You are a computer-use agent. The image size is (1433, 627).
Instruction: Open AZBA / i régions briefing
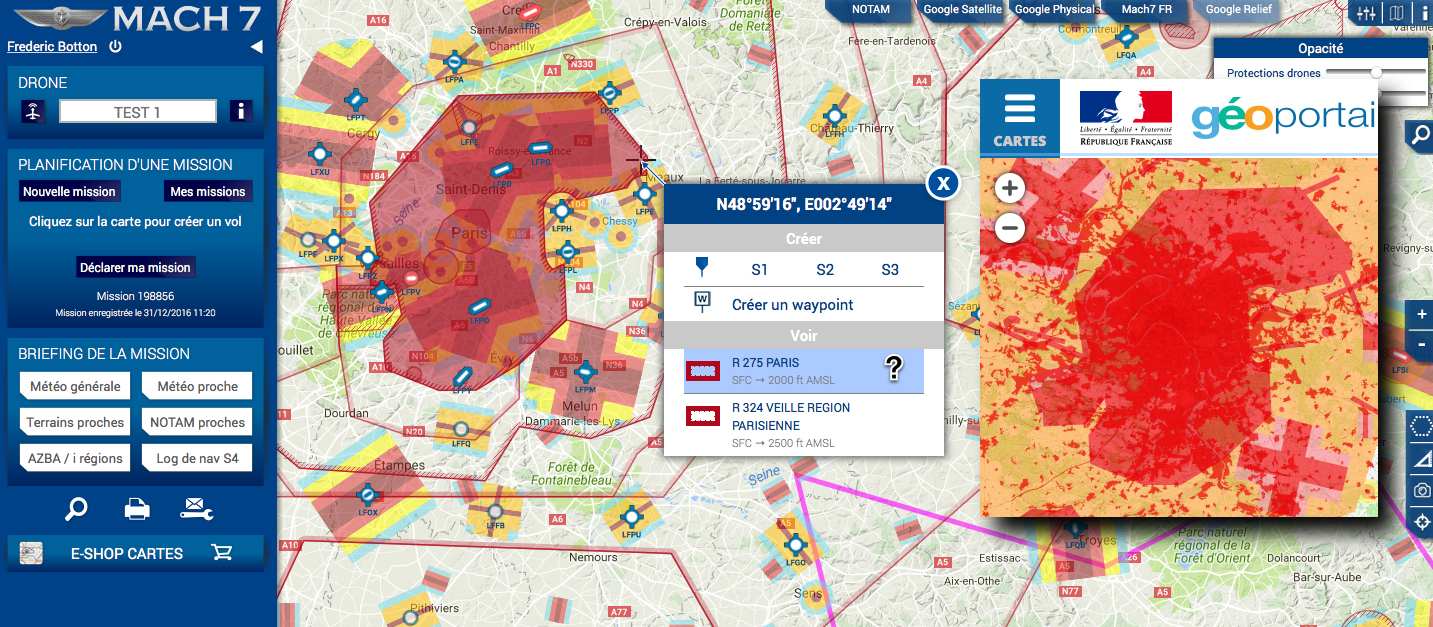75,458
